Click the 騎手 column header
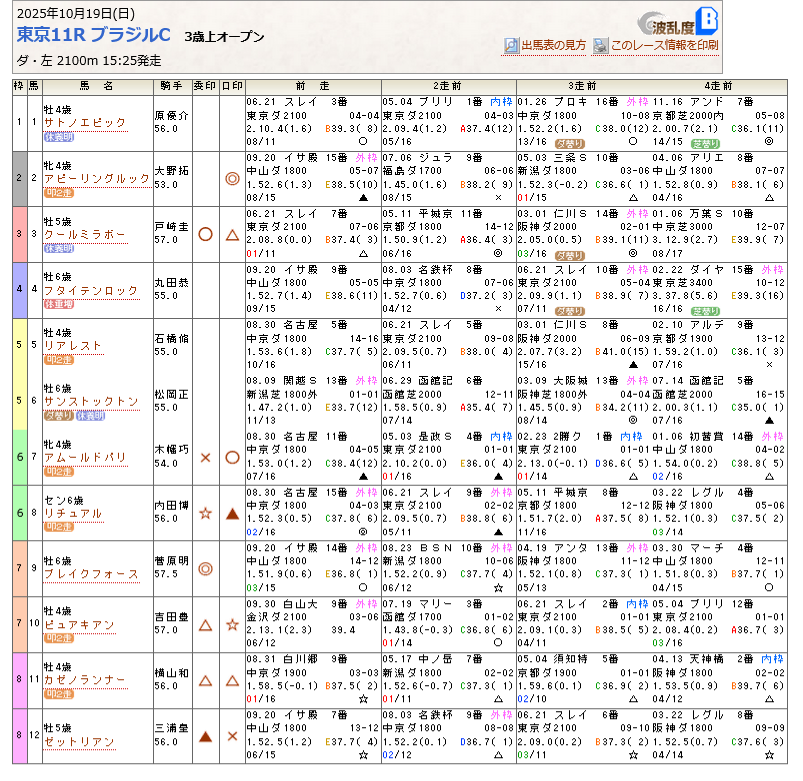This screenshot has height=781, width=803. tap(172, 86)
